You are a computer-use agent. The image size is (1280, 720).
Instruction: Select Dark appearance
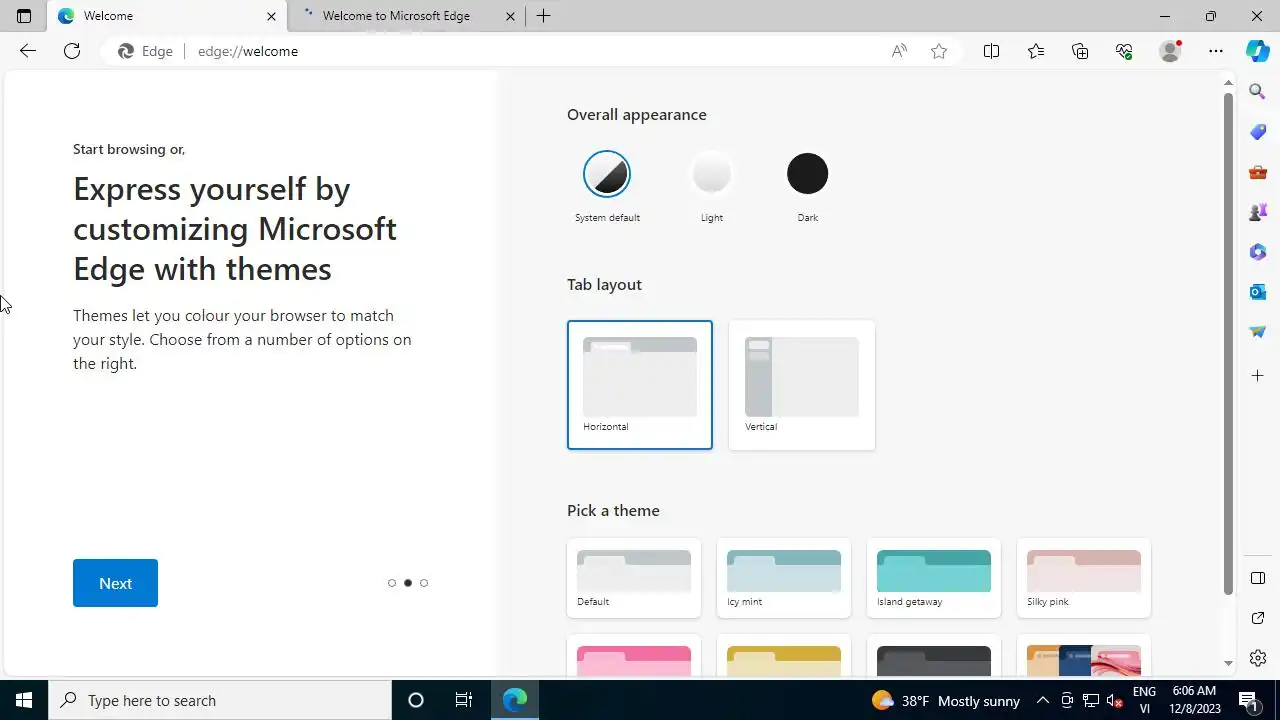click(x=807, y=174)
